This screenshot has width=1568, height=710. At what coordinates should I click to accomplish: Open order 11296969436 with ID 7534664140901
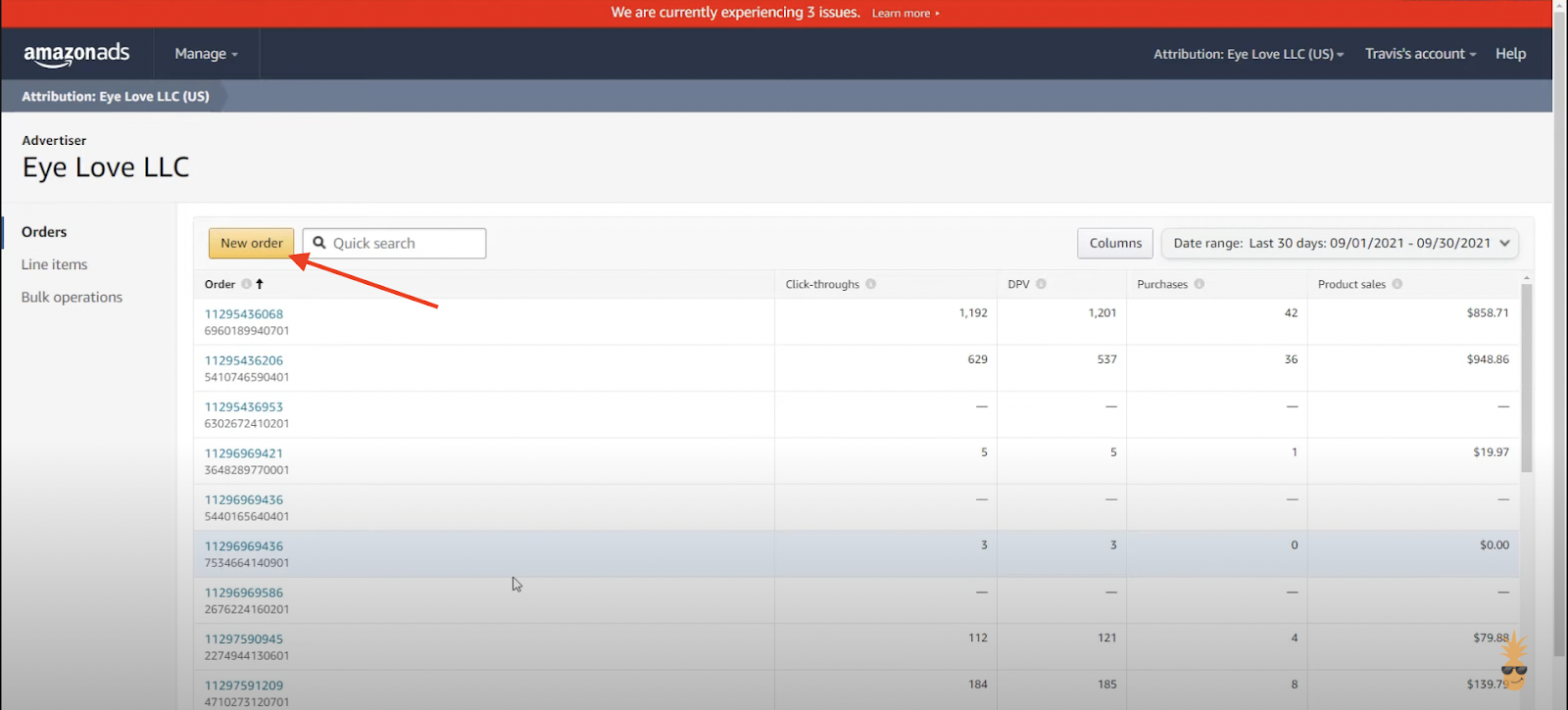coord(244,546)
